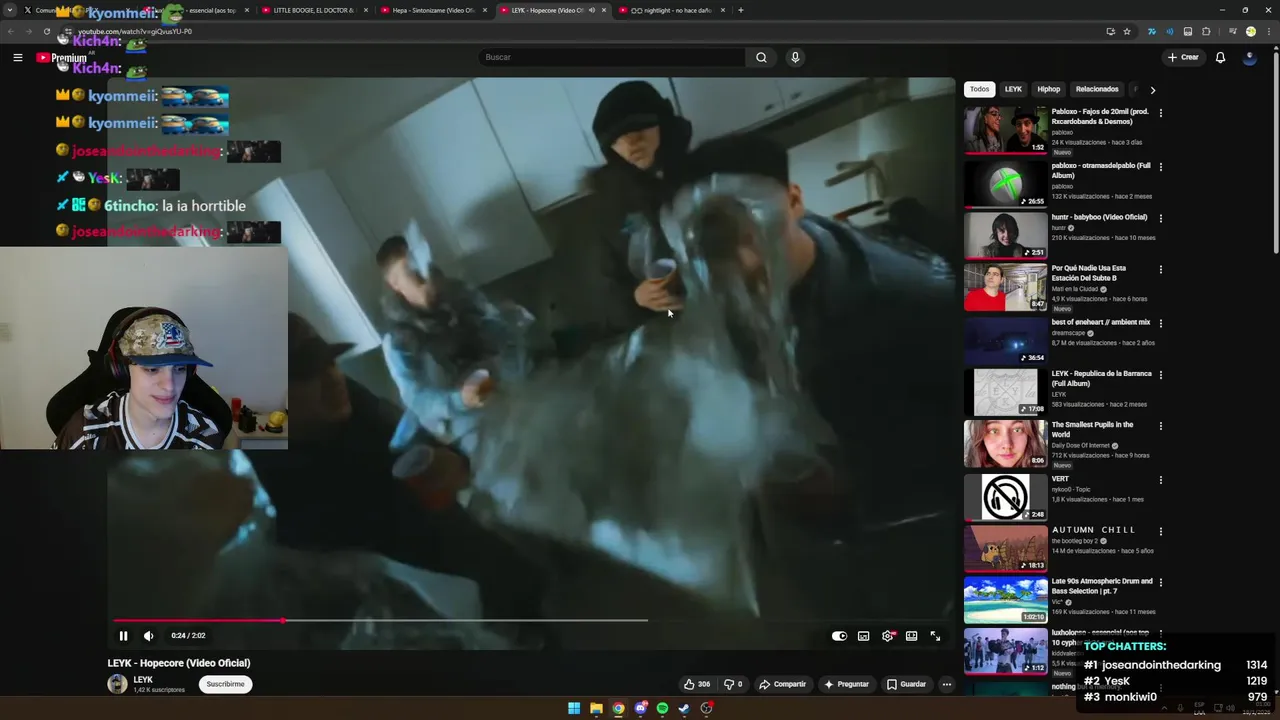Open more actions ellipsis below video
This screenshot has width=1280, height=720.
click(946, 684)
